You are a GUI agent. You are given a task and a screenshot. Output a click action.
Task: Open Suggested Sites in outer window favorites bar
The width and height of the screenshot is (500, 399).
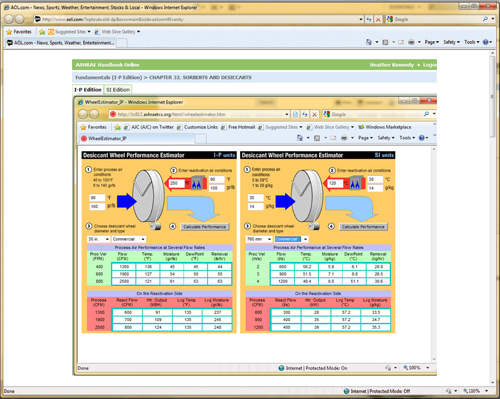pos(69,32)
